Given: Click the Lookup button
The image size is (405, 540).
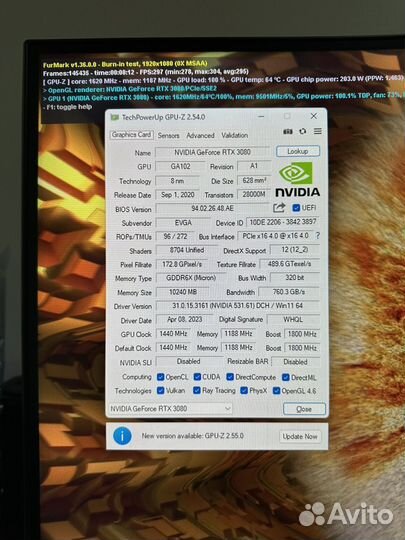Looking at the screenshot, I should (298, 151).
